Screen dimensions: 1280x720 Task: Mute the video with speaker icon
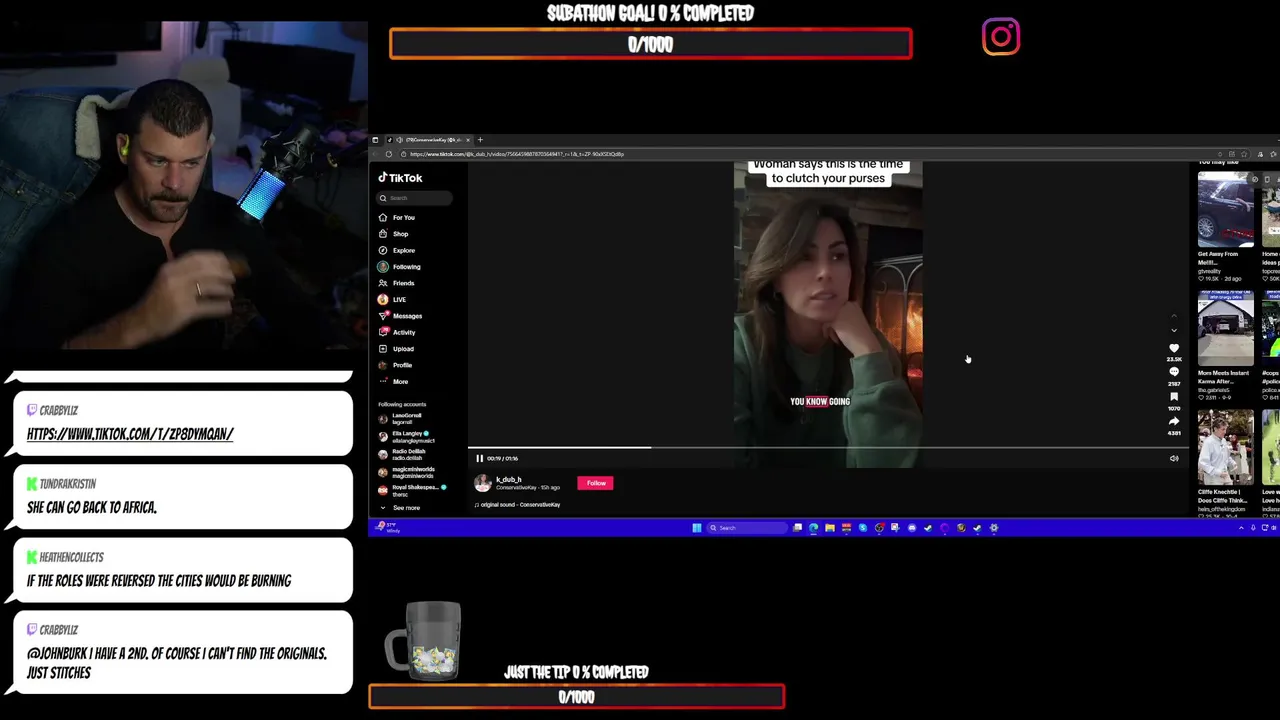pos(1174,458)
